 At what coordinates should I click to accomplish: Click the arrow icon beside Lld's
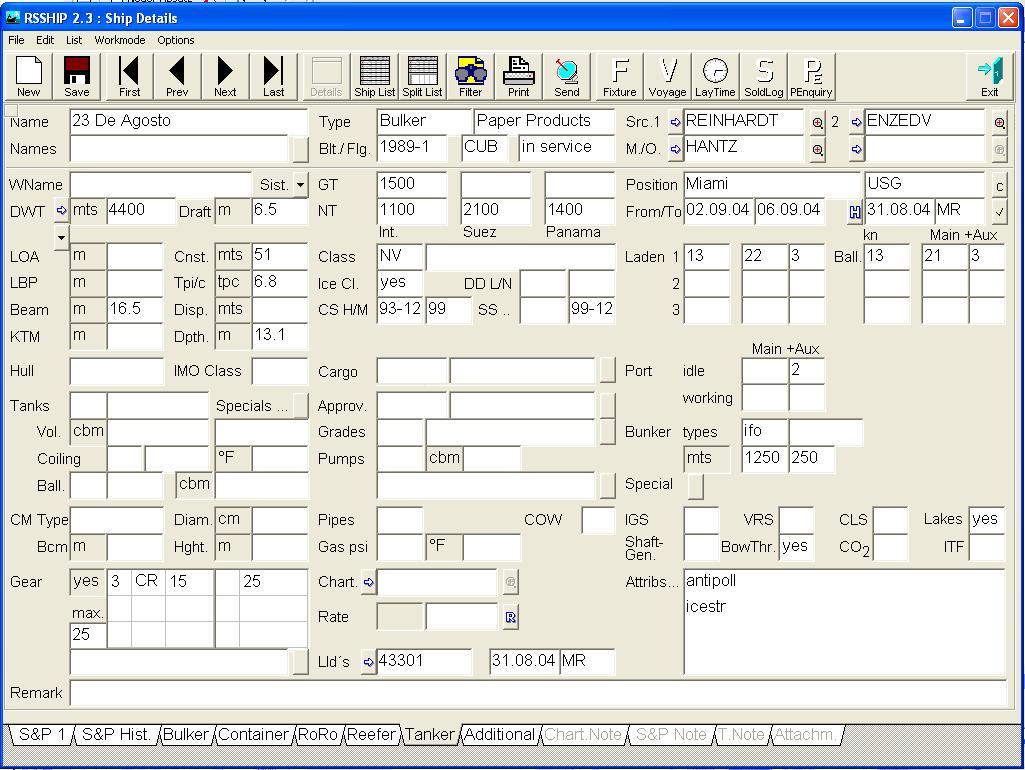click(x=369, y=662)
